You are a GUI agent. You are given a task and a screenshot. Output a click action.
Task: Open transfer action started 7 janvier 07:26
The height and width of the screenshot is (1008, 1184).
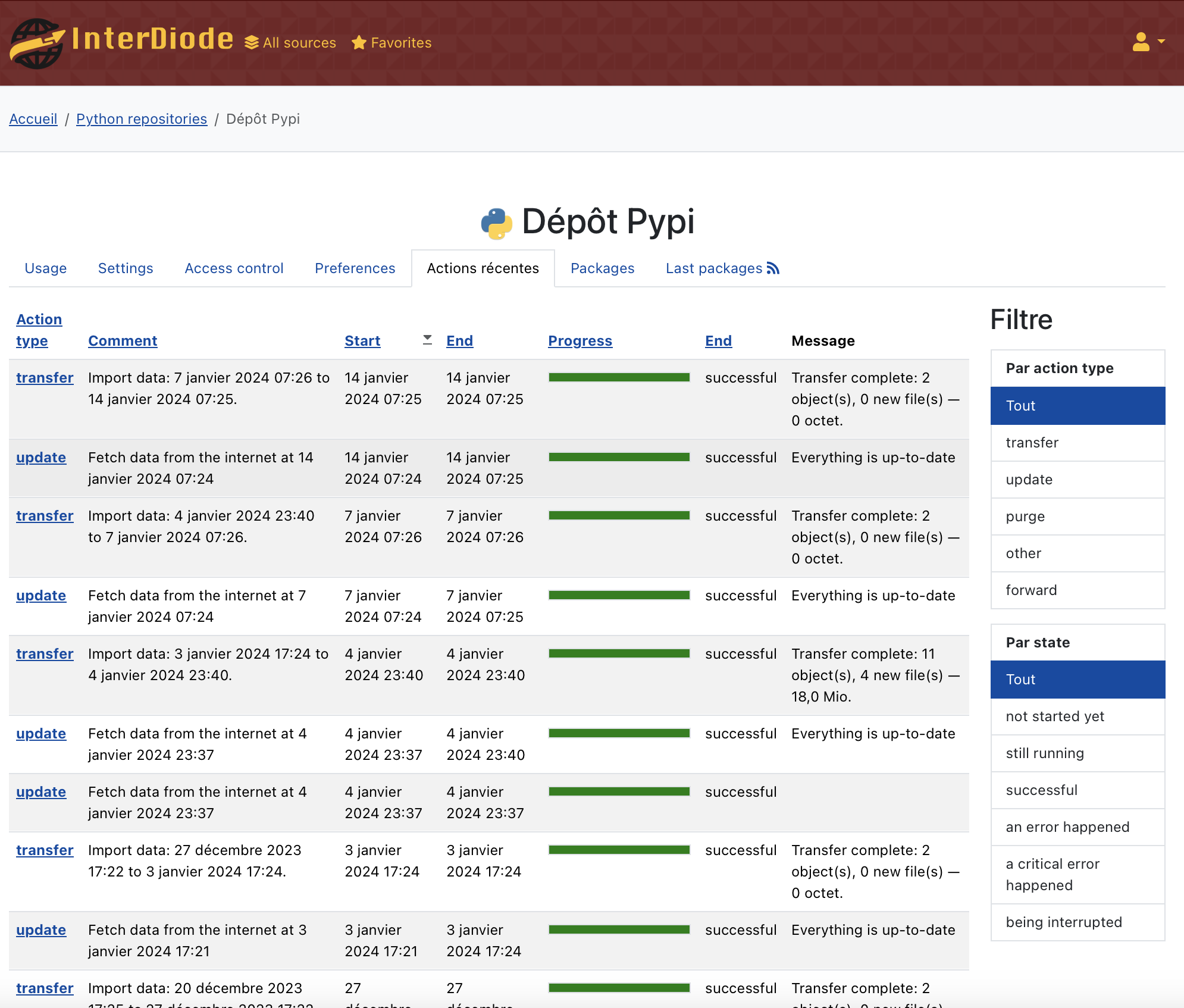45,516
